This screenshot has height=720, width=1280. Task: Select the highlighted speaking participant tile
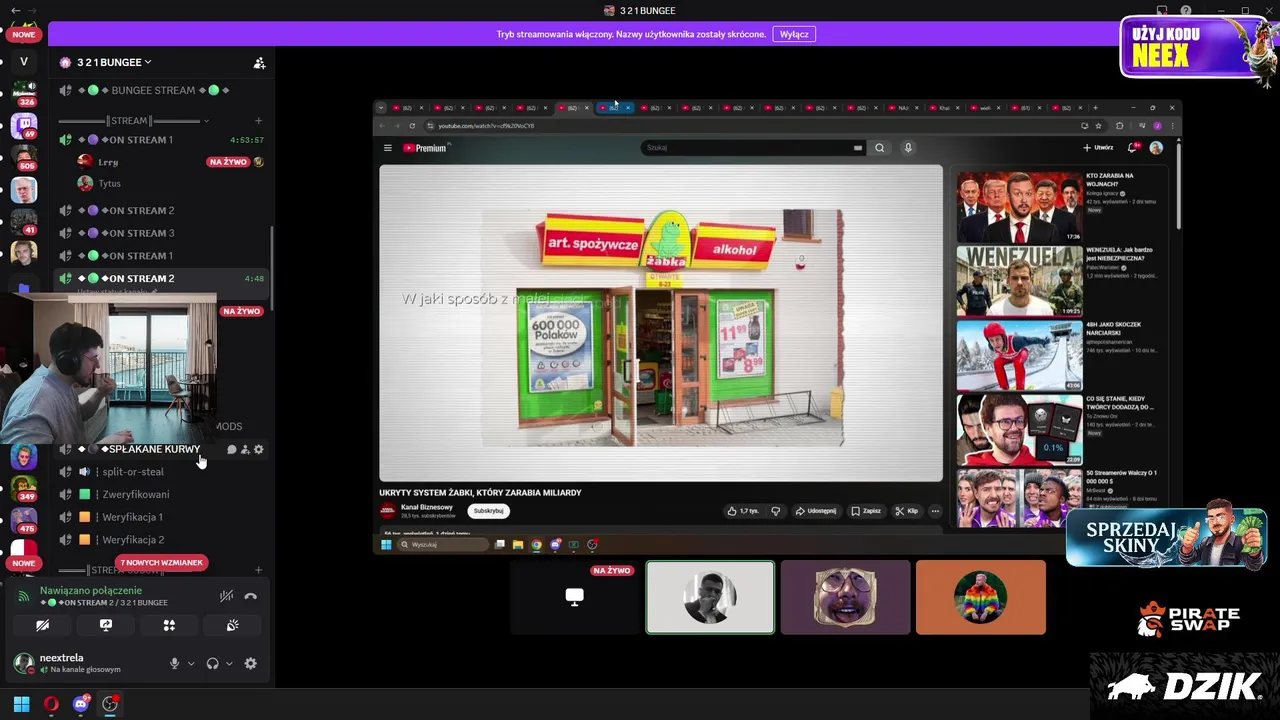click(x=710, y=597)
